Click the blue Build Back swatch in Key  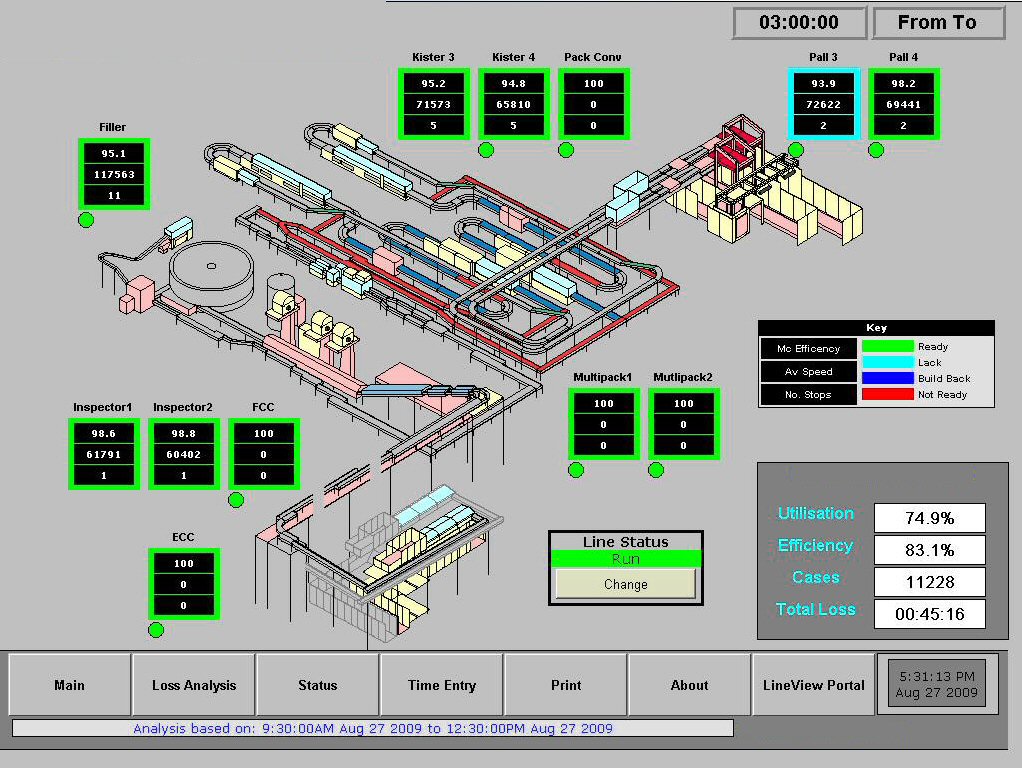(888, 378)
